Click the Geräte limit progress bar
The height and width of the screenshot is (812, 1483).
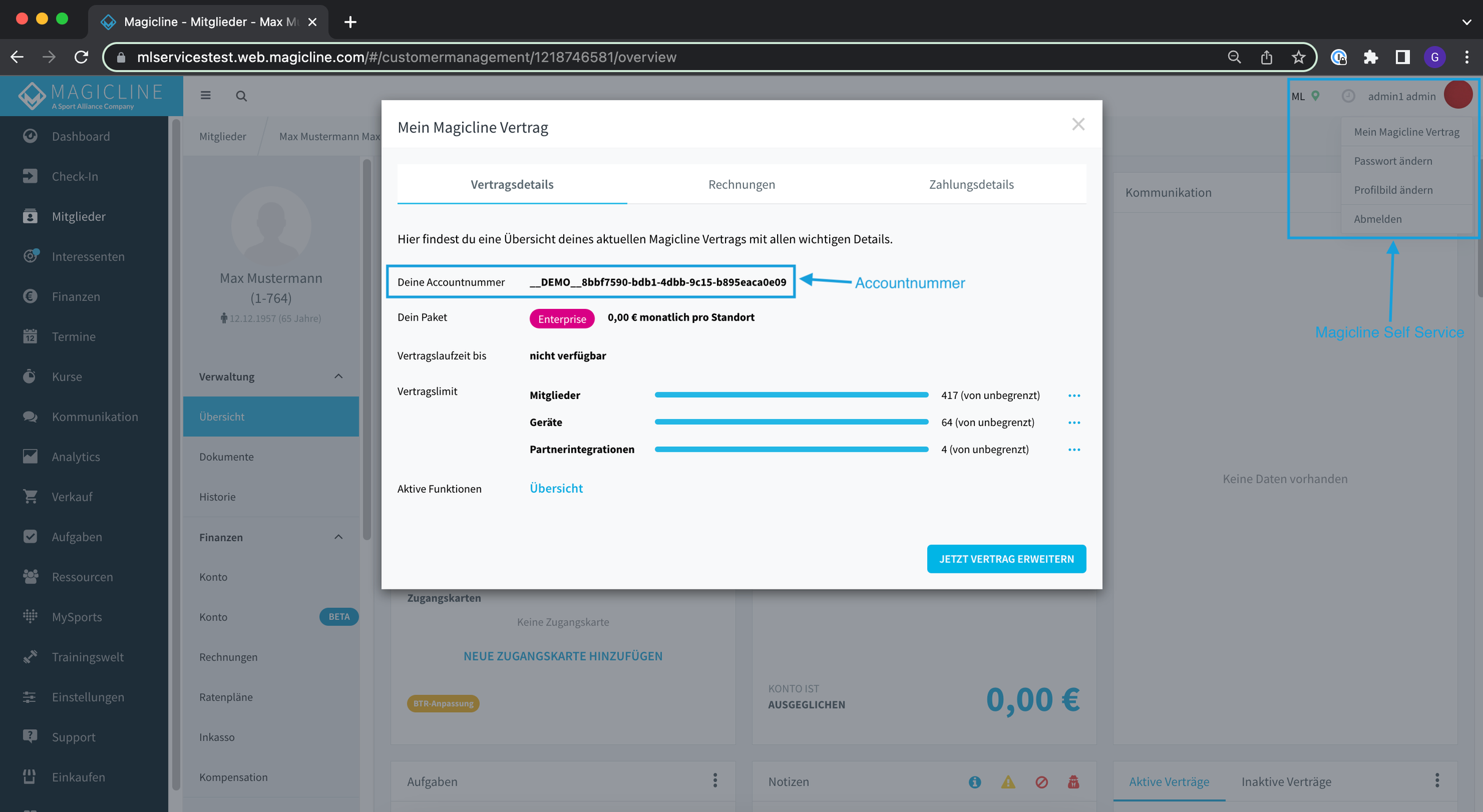(x=792, y=422)
